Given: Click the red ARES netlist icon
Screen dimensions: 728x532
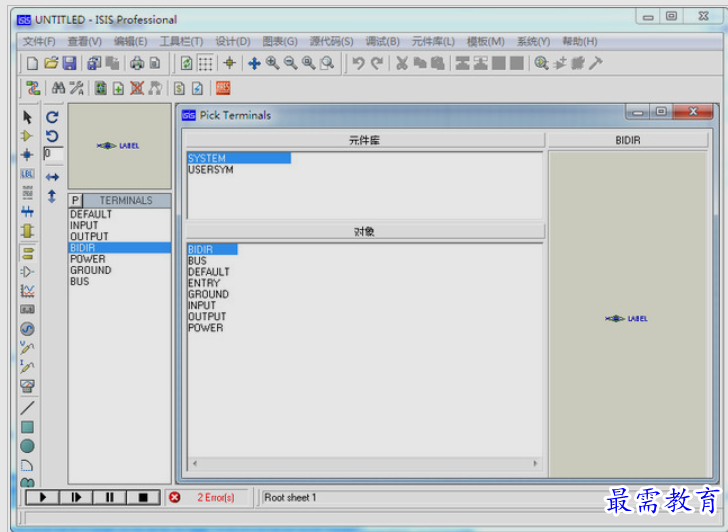Looking at the screenshot, I should tap(223, 88).
